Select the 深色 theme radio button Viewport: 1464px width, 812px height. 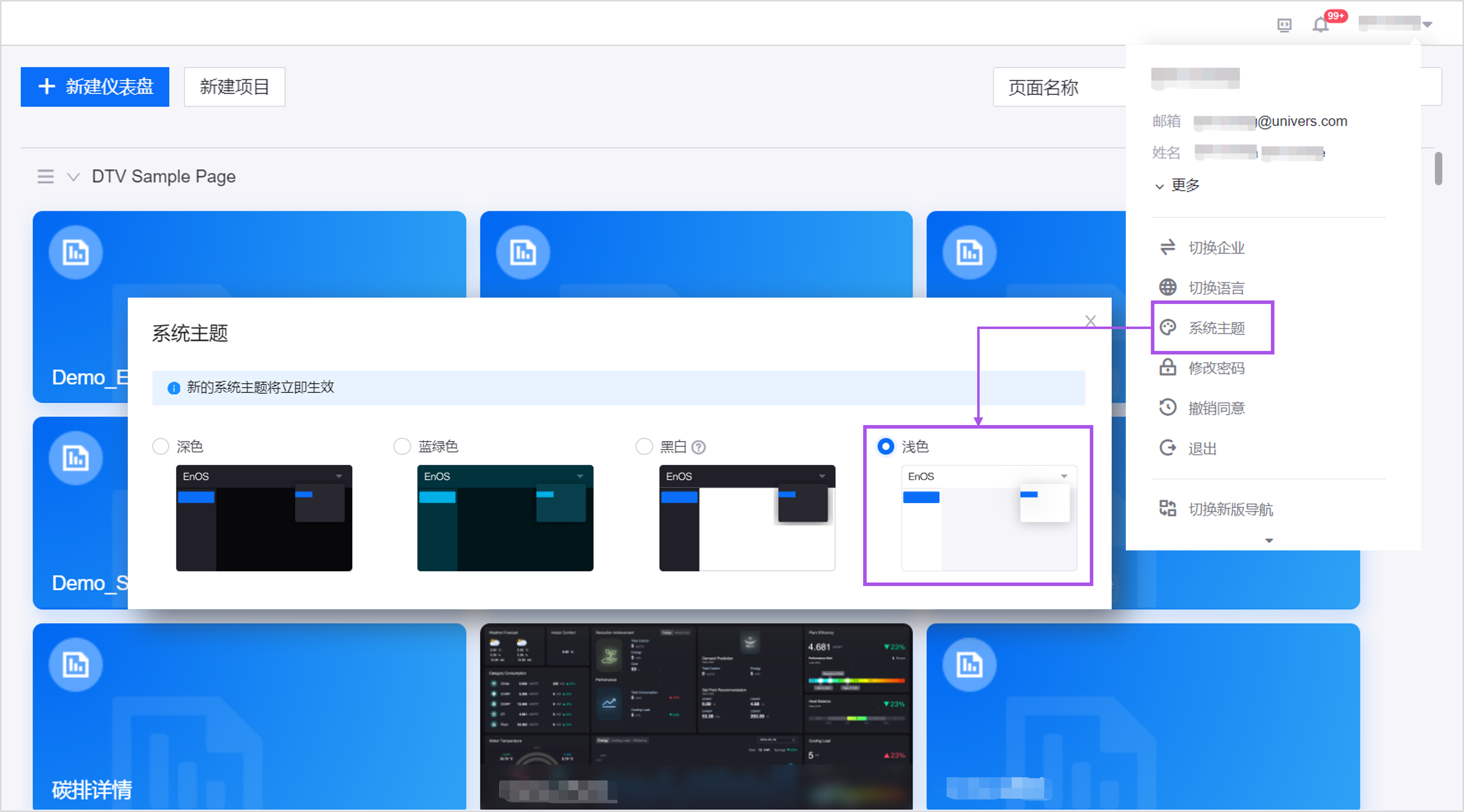(x=160, y=447)
